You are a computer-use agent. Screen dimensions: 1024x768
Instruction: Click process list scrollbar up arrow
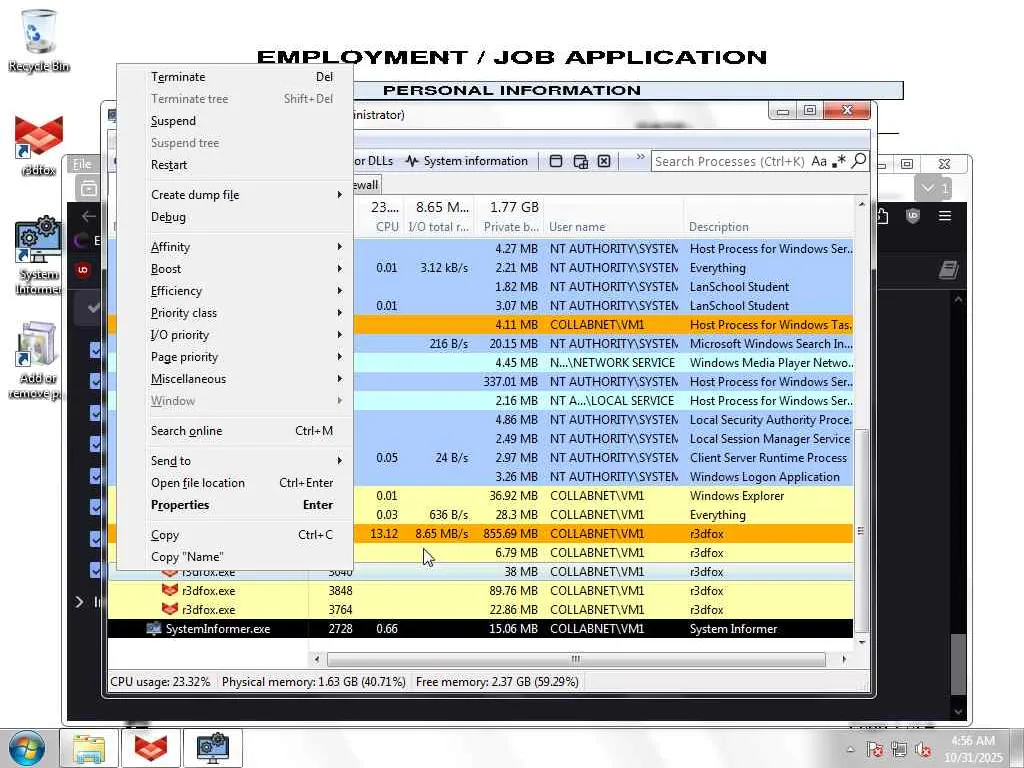tap(861, 204)
